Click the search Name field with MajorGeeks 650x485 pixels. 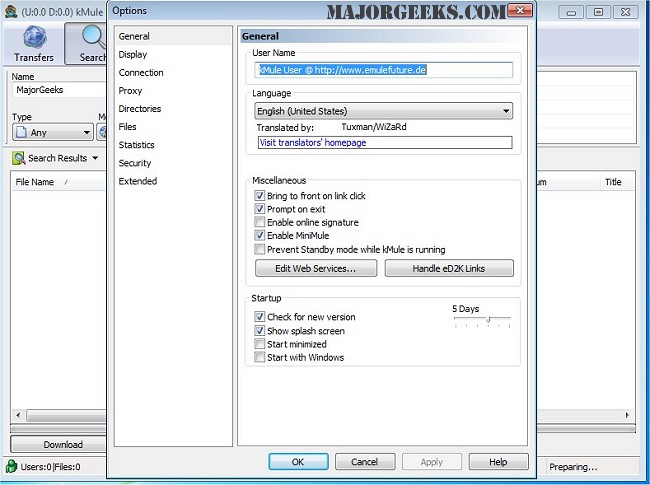(x=59, y=90)
